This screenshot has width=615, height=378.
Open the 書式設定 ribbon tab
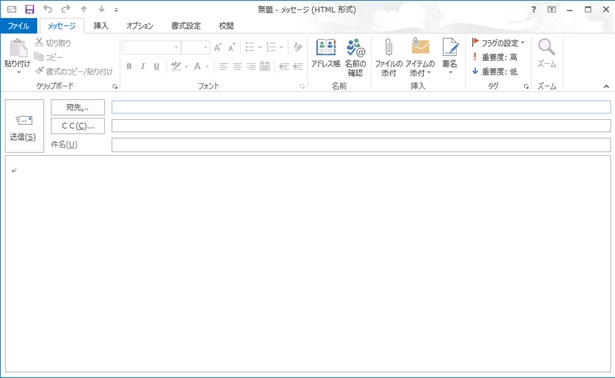(186, 26)
